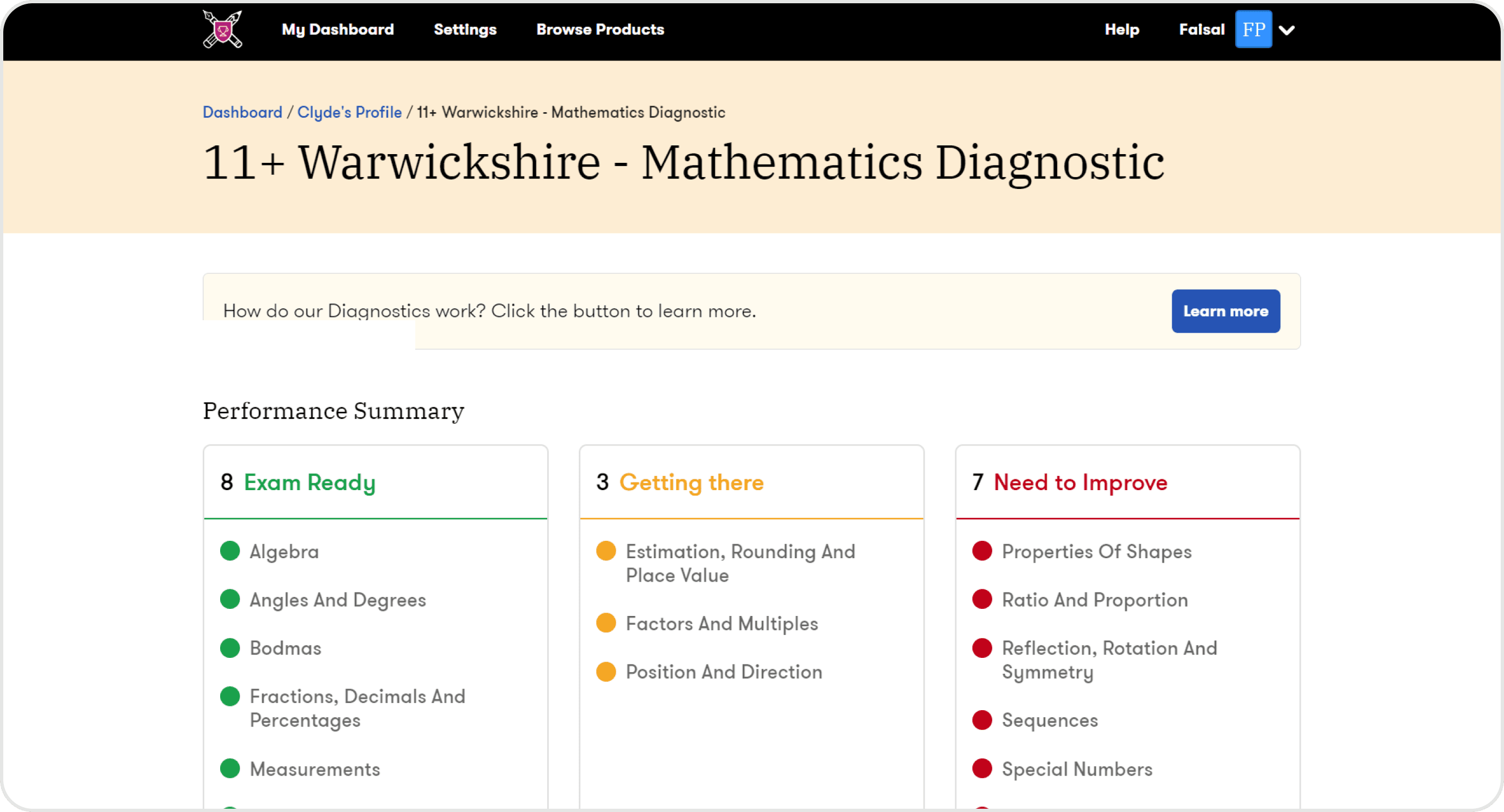Click the Faisal account name
Screen dimensions: 1504x812
1202,30
